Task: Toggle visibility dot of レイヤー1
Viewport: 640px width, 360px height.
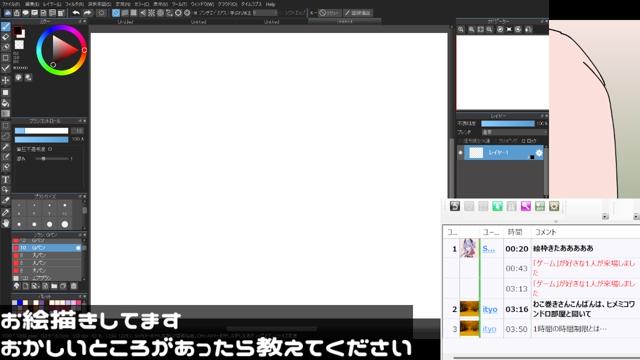Action: [460, 153]
